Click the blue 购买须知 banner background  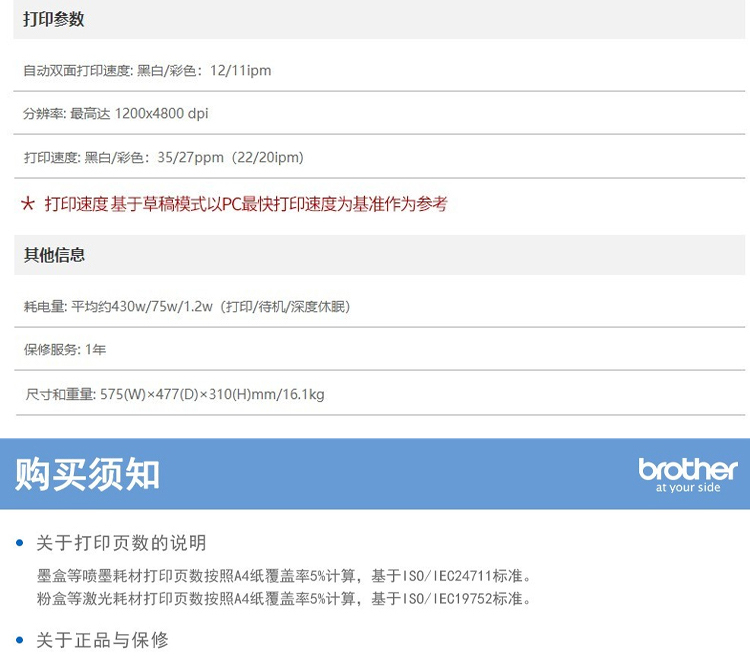375,473
